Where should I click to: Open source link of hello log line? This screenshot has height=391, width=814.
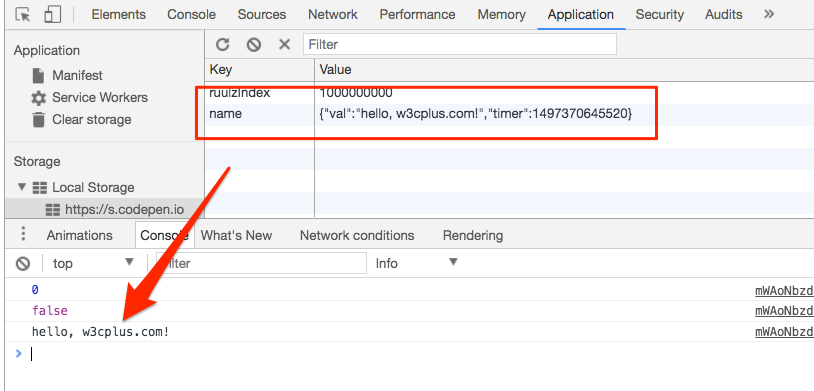coord(784,332)
